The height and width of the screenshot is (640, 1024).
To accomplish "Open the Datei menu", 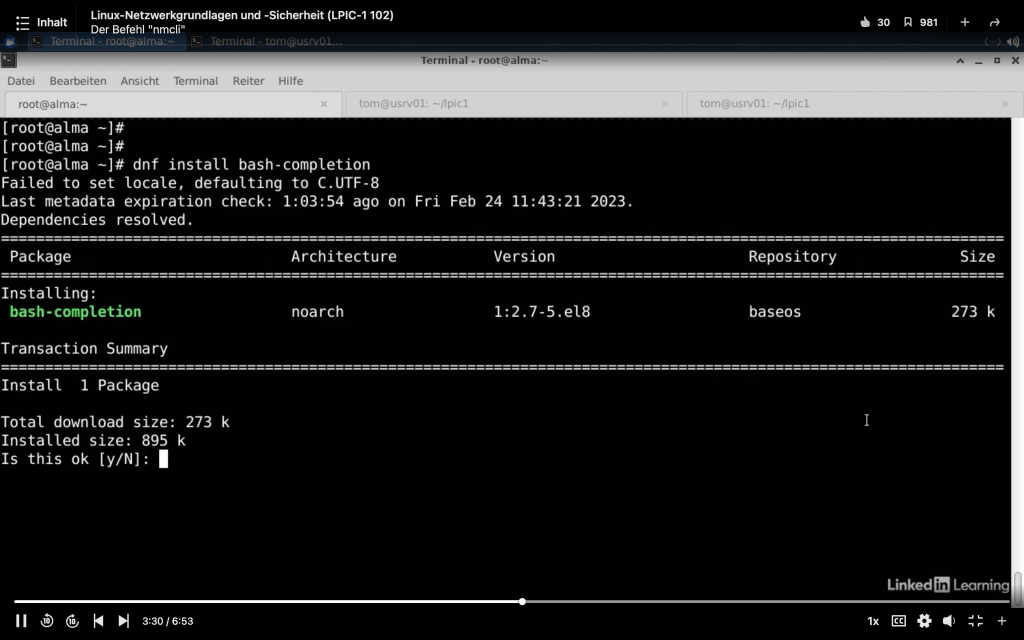I will pos(20,81).
